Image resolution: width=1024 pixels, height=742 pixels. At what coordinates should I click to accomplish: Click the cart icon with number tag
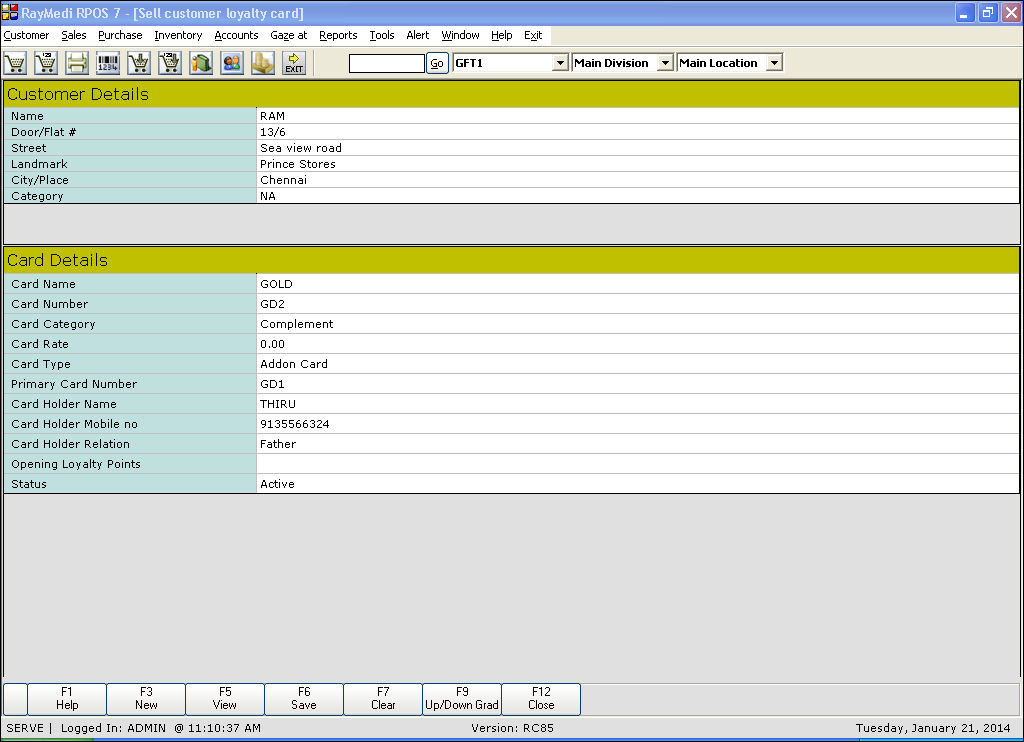[x=46, y=63]
